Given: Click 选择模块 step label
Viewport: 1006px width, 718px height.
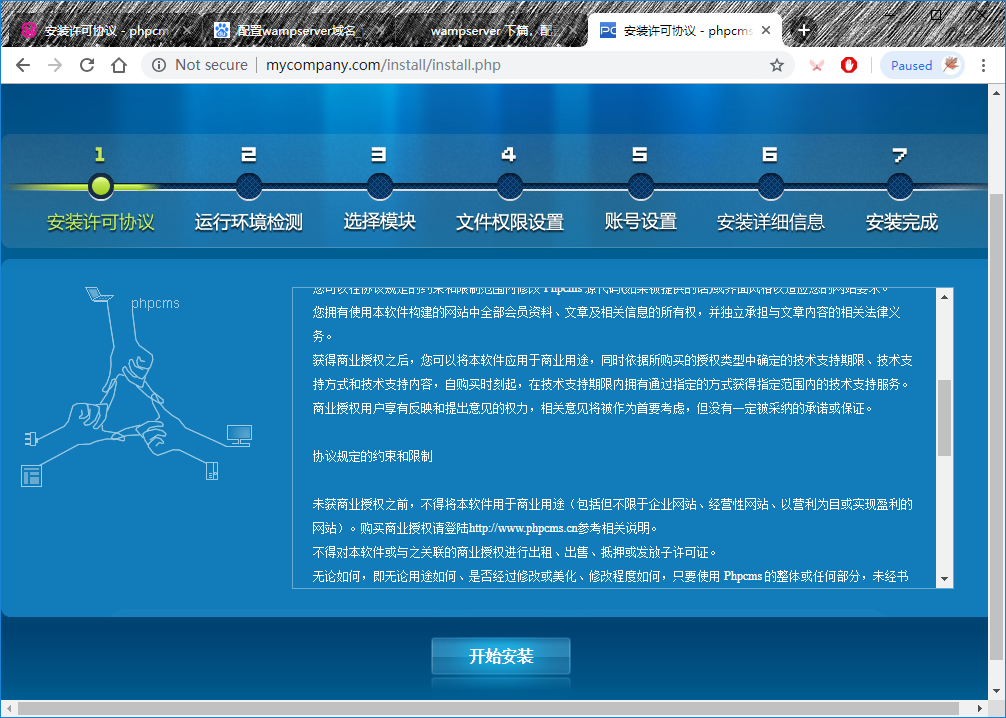Looking at the screenshot, I should point(380,221).
